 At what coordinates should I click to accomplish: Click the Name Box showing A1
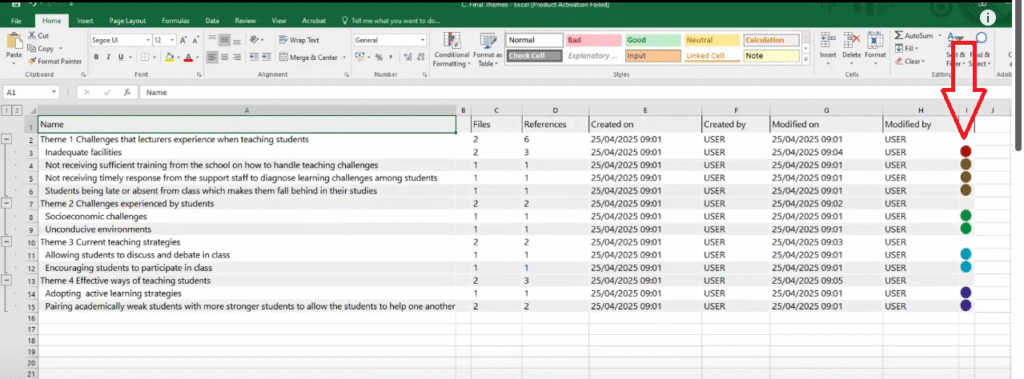coord(31,93)
